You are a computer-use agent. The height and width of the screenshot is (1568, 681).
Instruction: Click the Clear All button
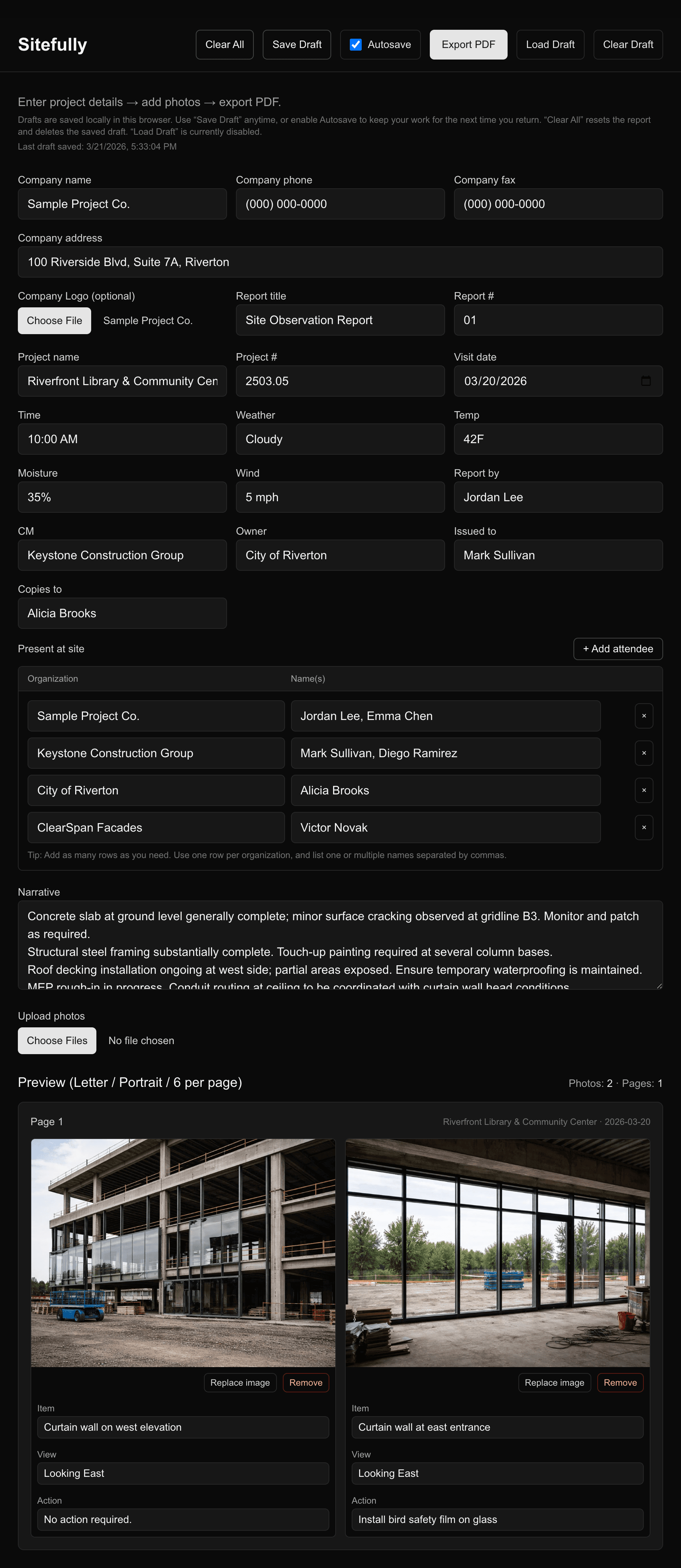click(224, 44)
